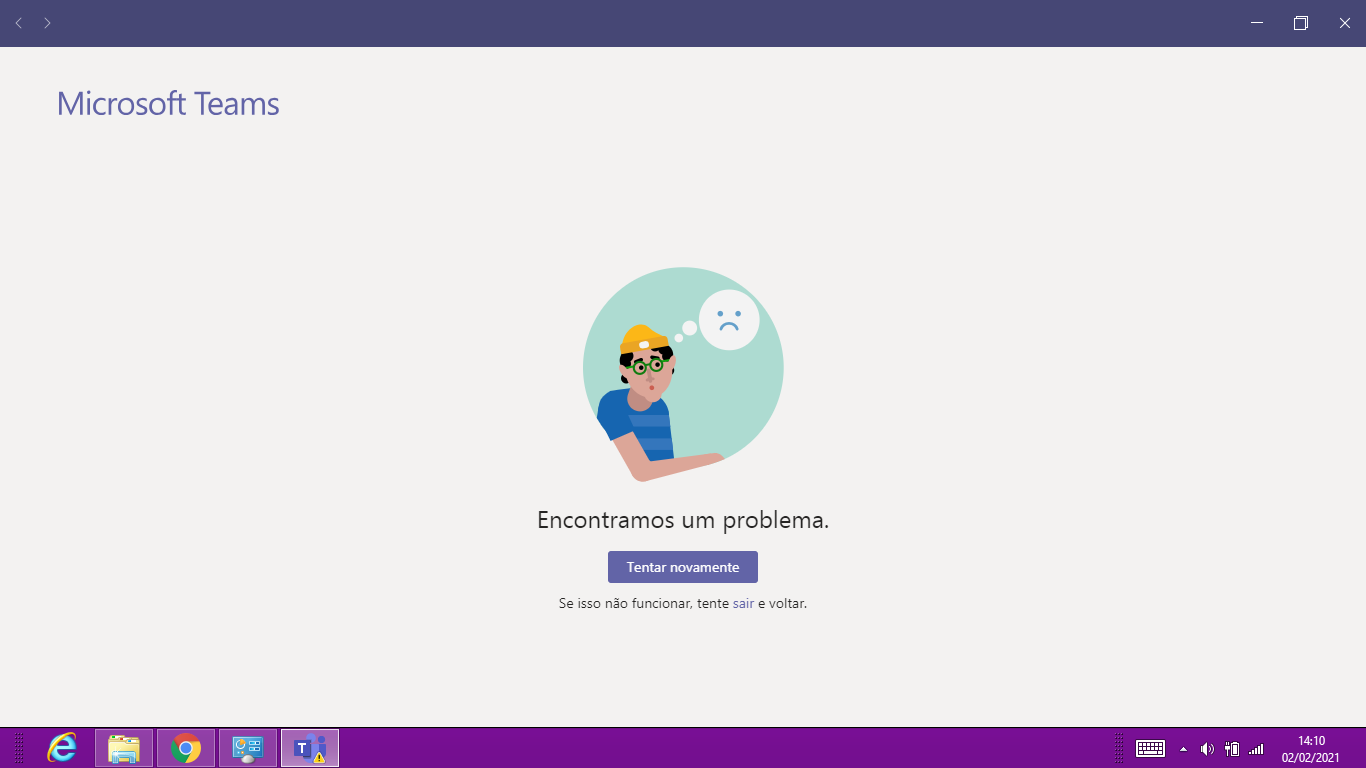Show hidden system tray icons
The image size is (1366, 768).
click(1184, 748)
